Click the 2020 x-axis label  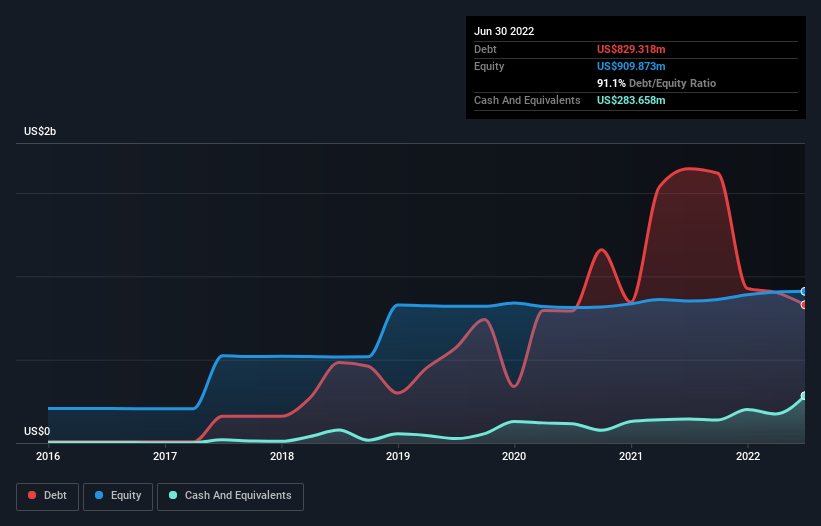coord(514,456)
